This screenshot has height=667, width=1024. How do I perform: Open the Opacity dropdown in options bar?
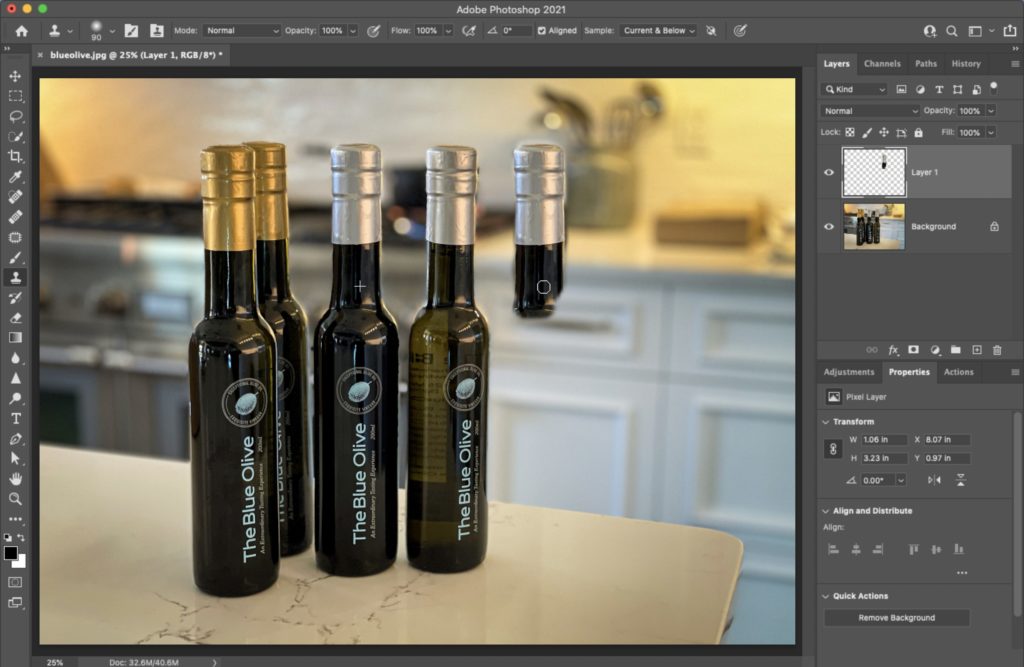(353, 31)
